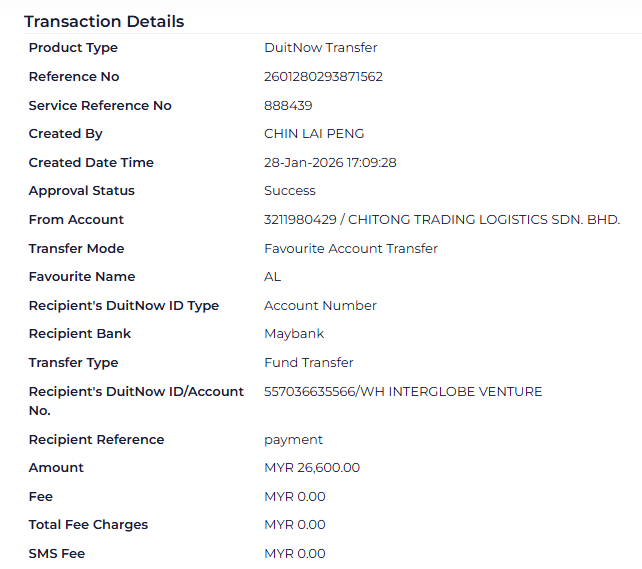The width and height of the screenshot is (642, 569).
Task: Click the Approval Status field label
Action: coord(81,191)
